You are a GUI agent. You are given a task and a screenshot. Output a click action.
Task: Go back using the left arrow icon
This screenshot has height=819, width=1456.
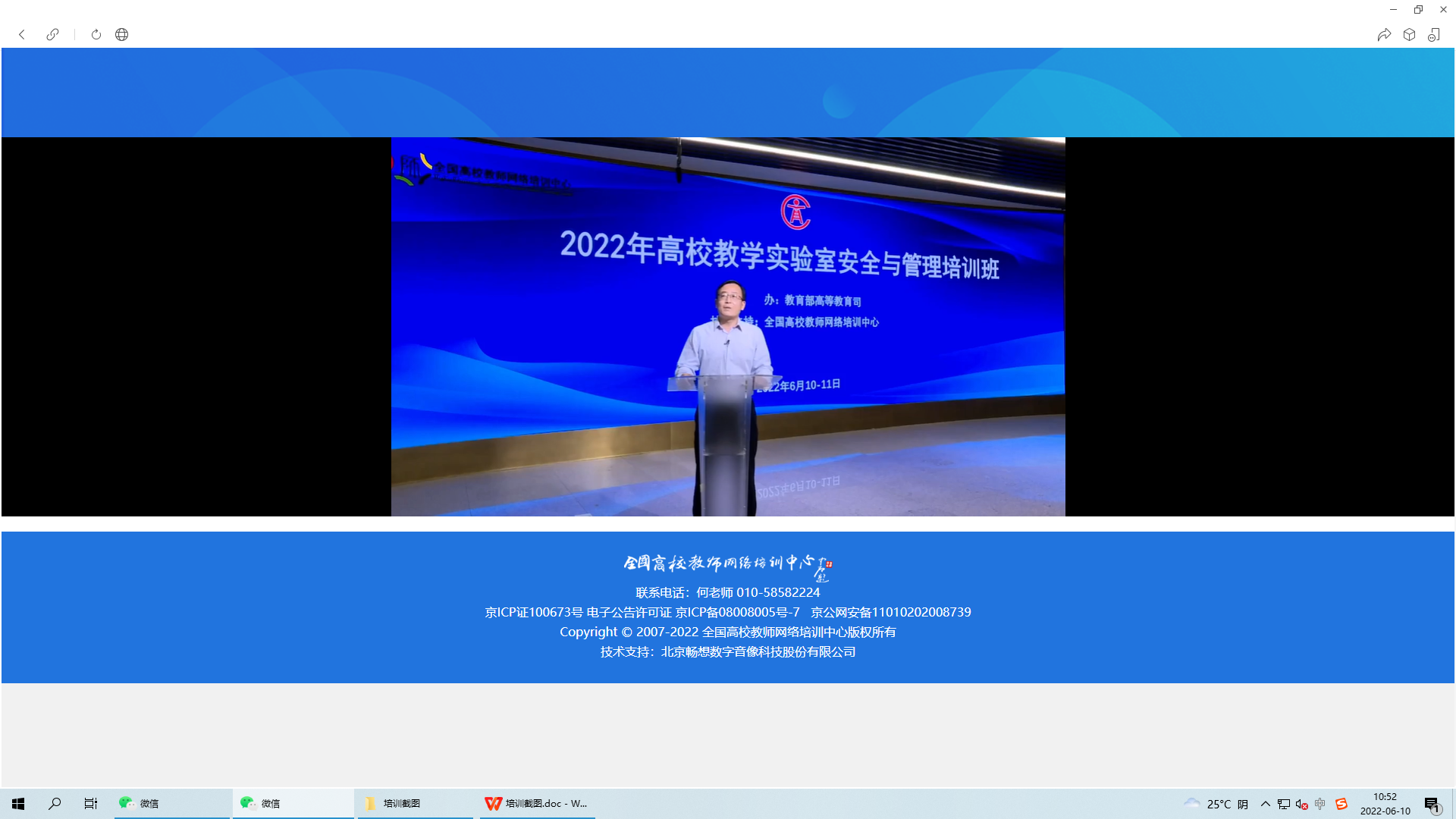click(x=22, y=35)
